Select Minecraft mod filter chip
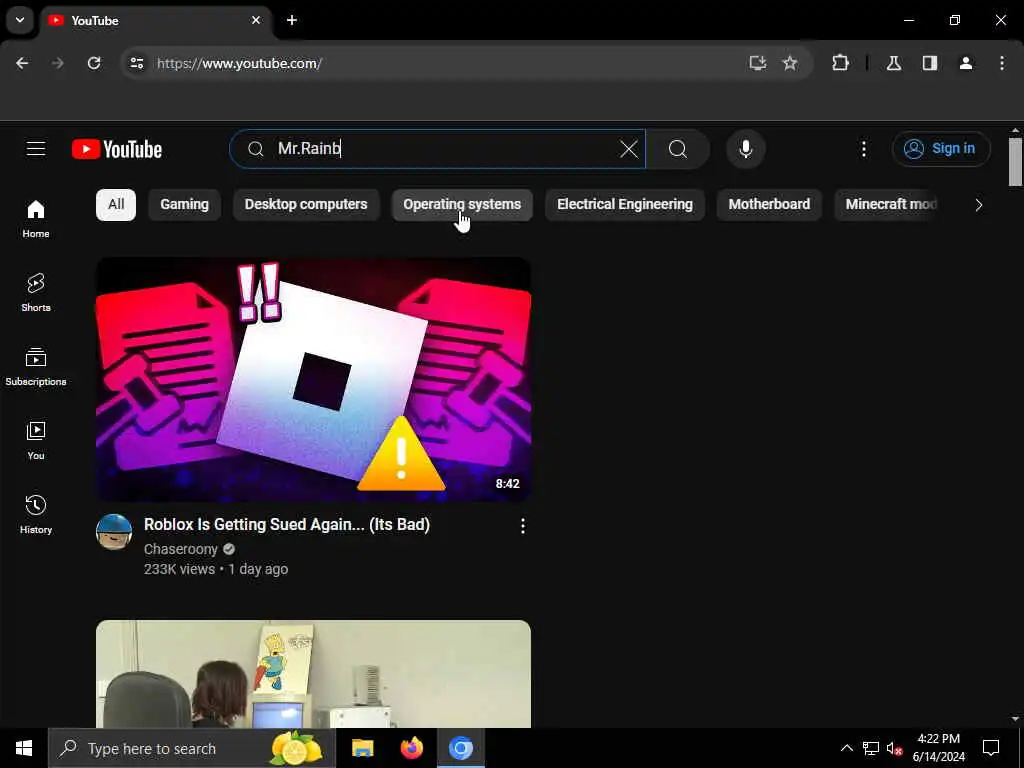This screenshot has height=768, width=1024. coord(891,204)
